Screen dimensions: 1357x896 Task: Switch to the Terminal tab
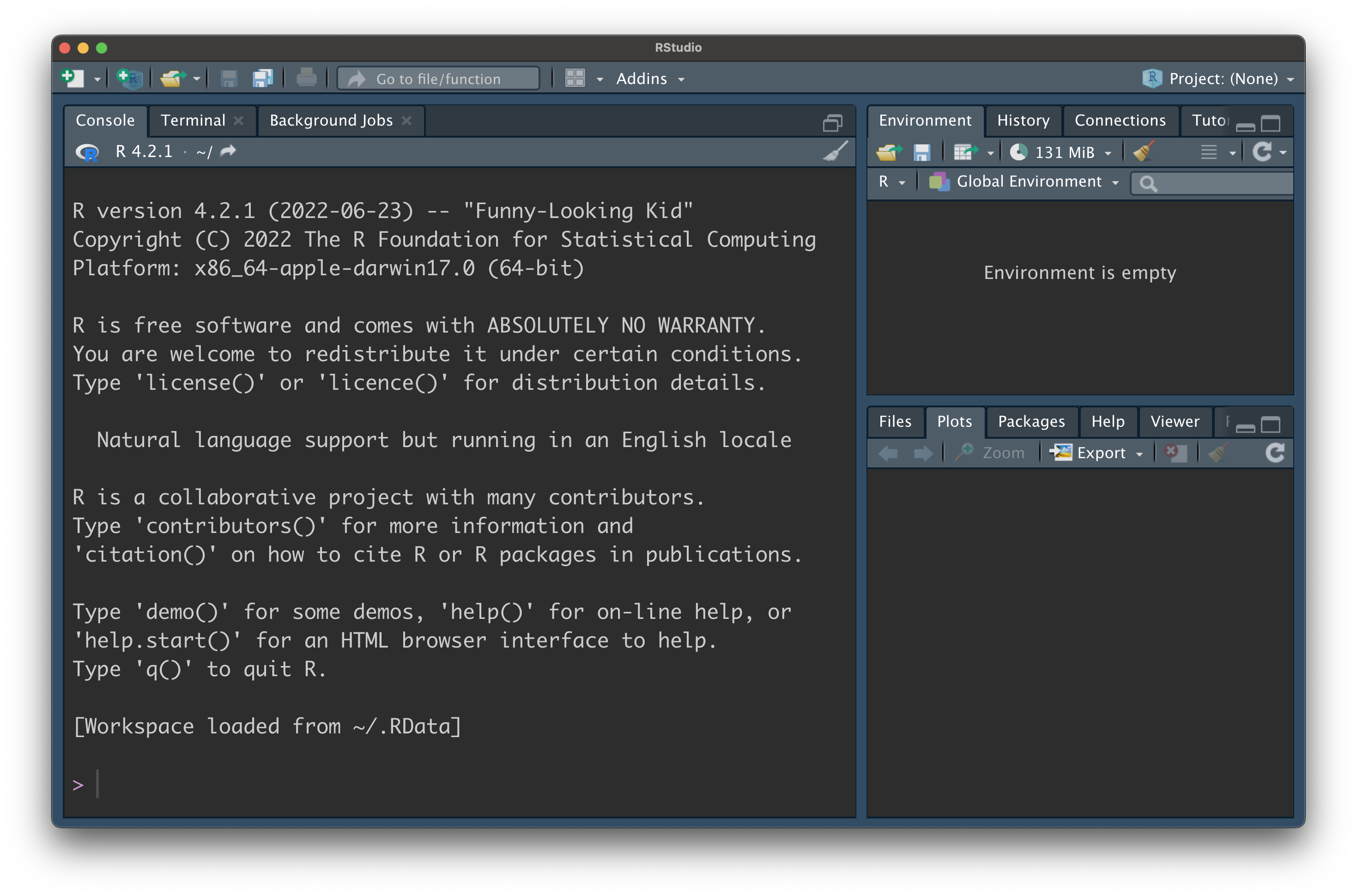pyautogui.click(x=193, y=121)
